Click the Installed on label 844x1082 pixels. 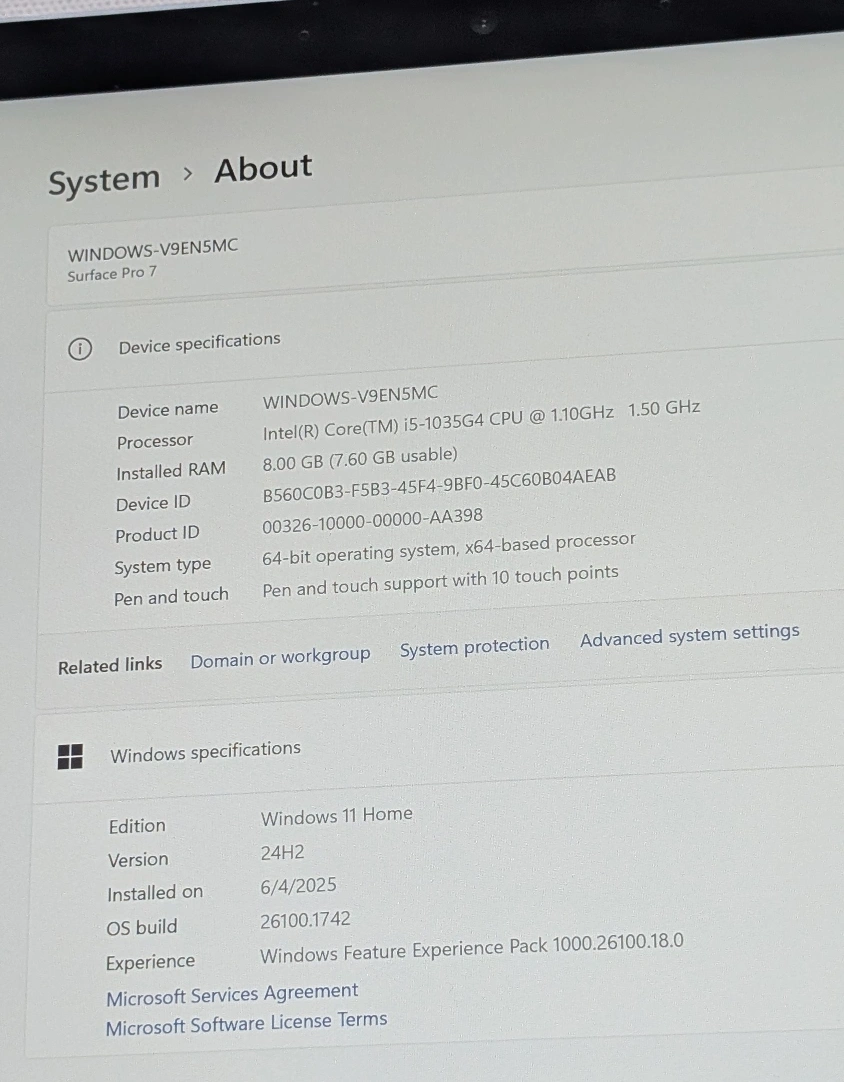click(x=155, y=894)
